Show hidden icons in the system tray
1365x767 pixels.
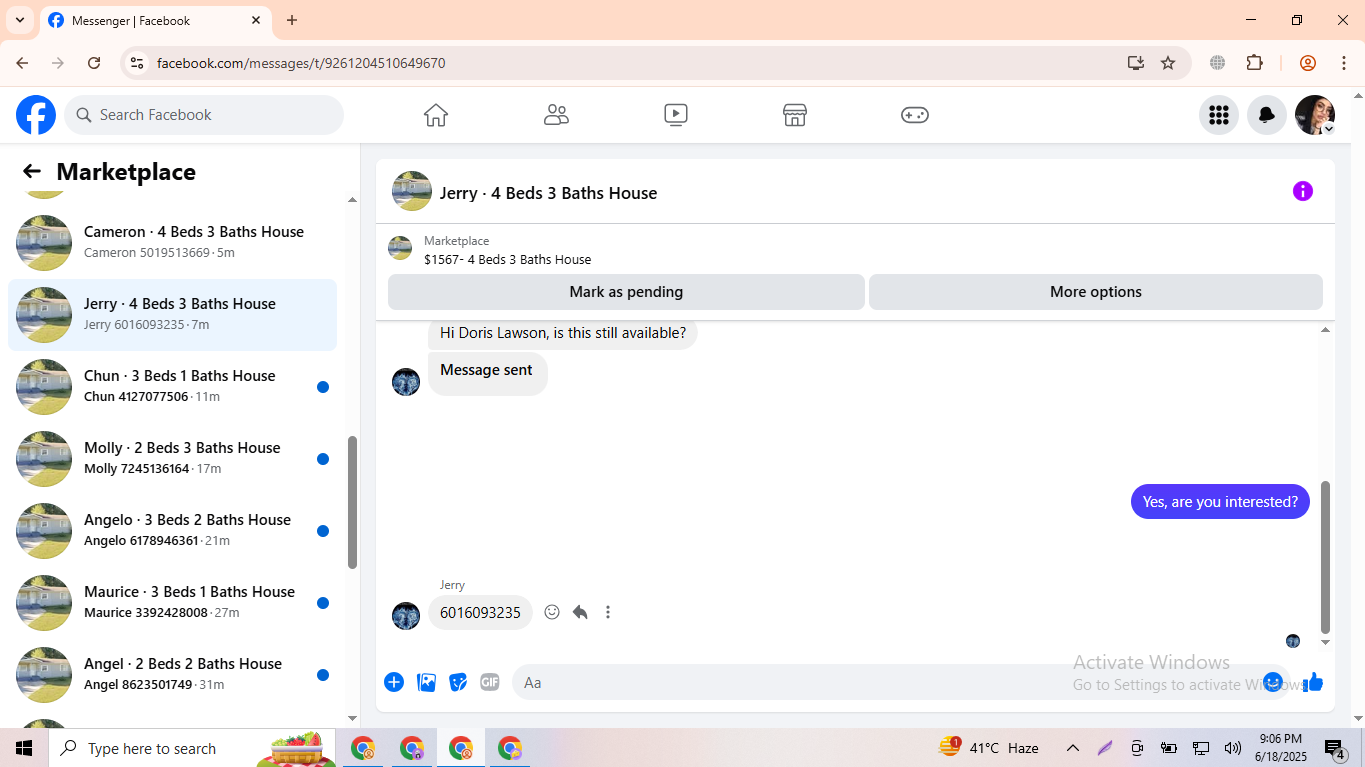pos(1073,748)
